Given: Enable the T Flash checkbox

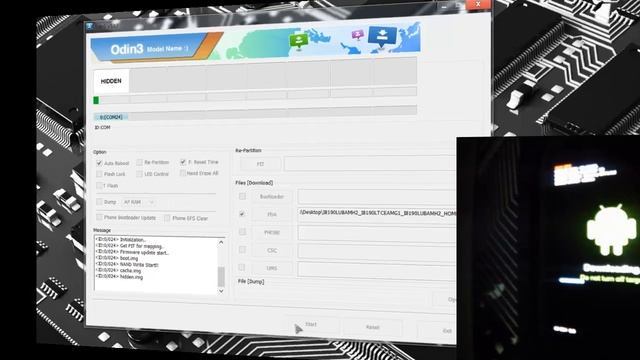Looking at the screenshot, I should [99, 185].
